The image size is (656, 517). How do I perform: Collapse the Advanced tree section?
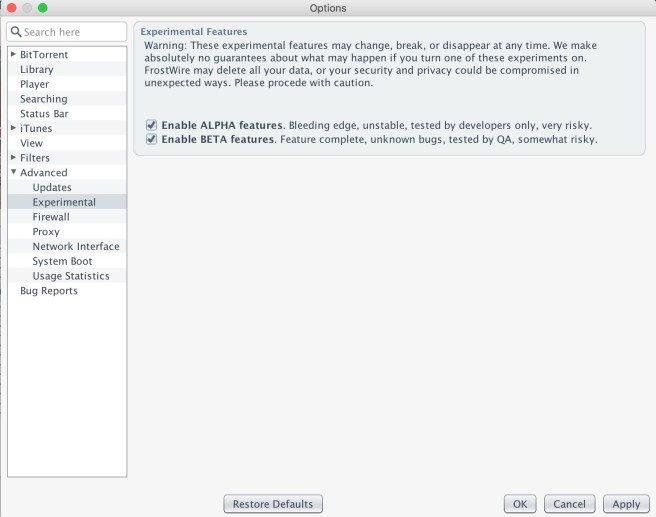[13, 173]
